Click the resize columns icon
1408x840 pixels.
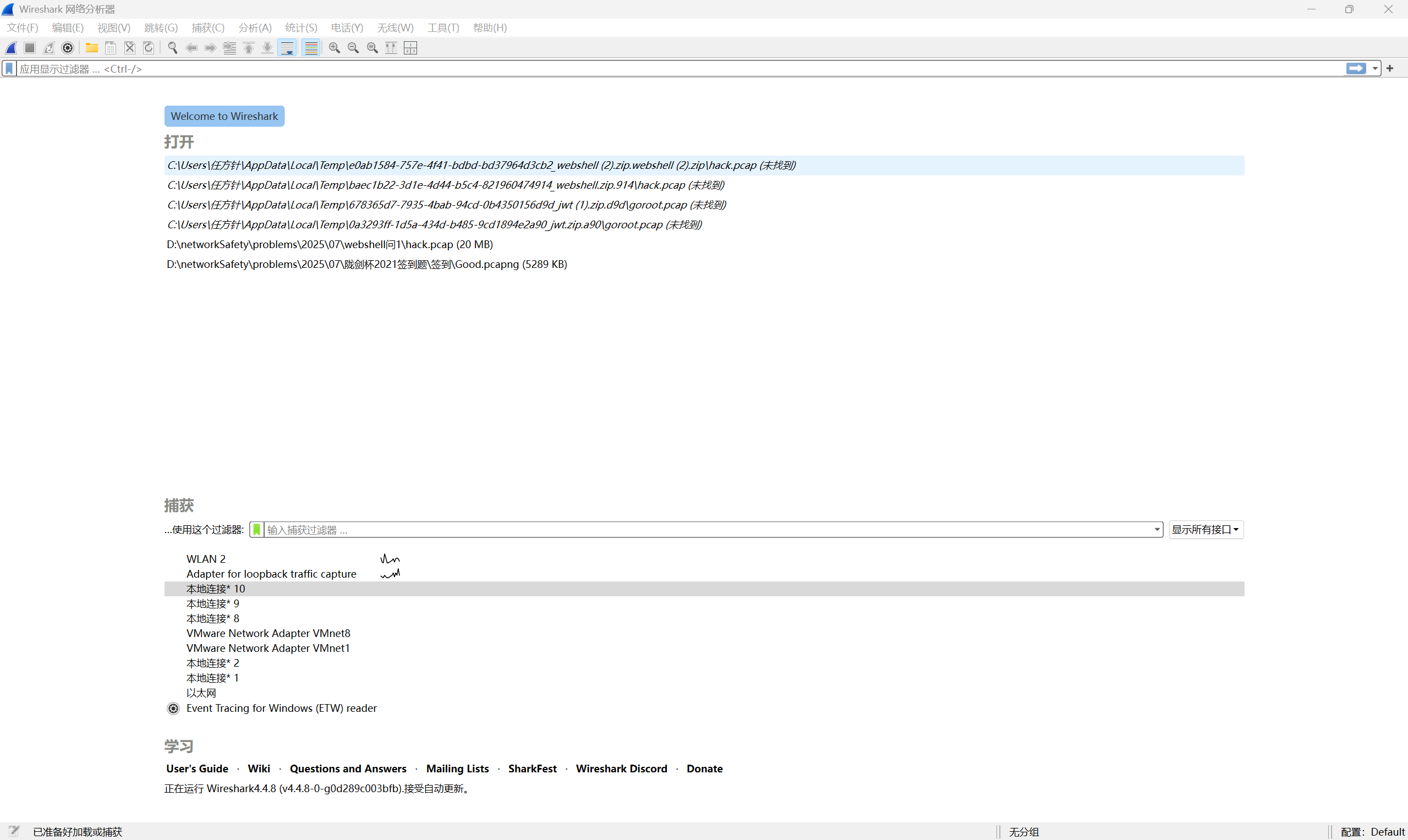pos(391,48)
